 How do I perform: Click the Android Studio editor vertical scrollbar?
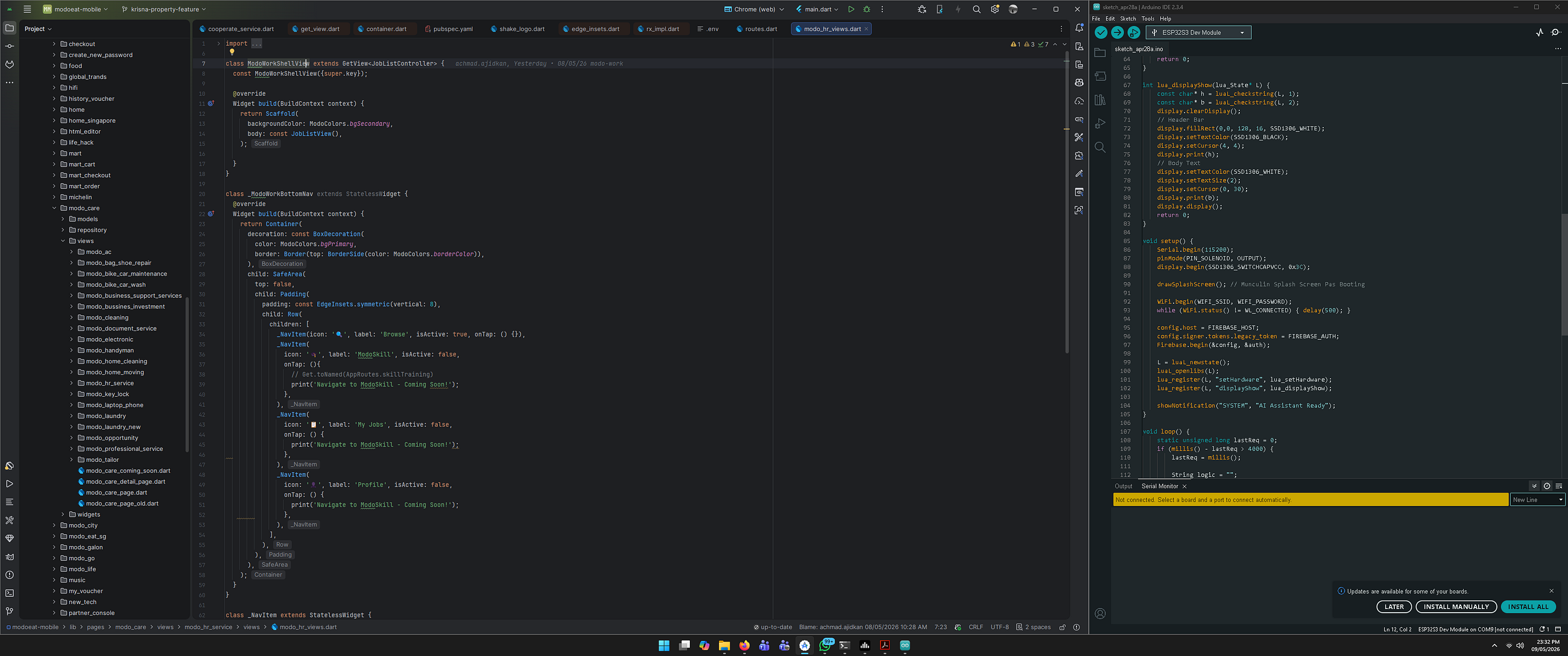pyautogui.click(x=1066, y=202)
